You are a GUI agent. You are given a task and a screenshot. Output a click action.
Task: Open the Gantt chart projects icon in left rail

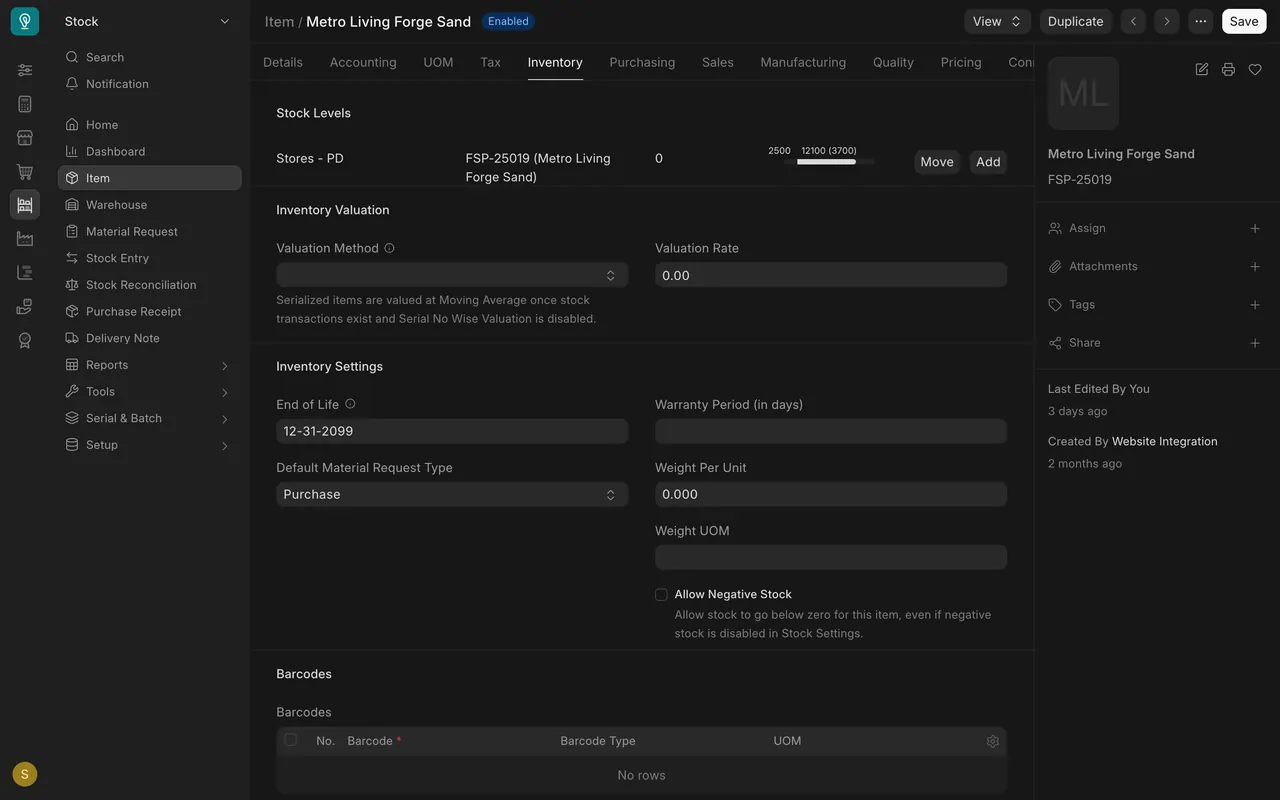pos(25,273)
